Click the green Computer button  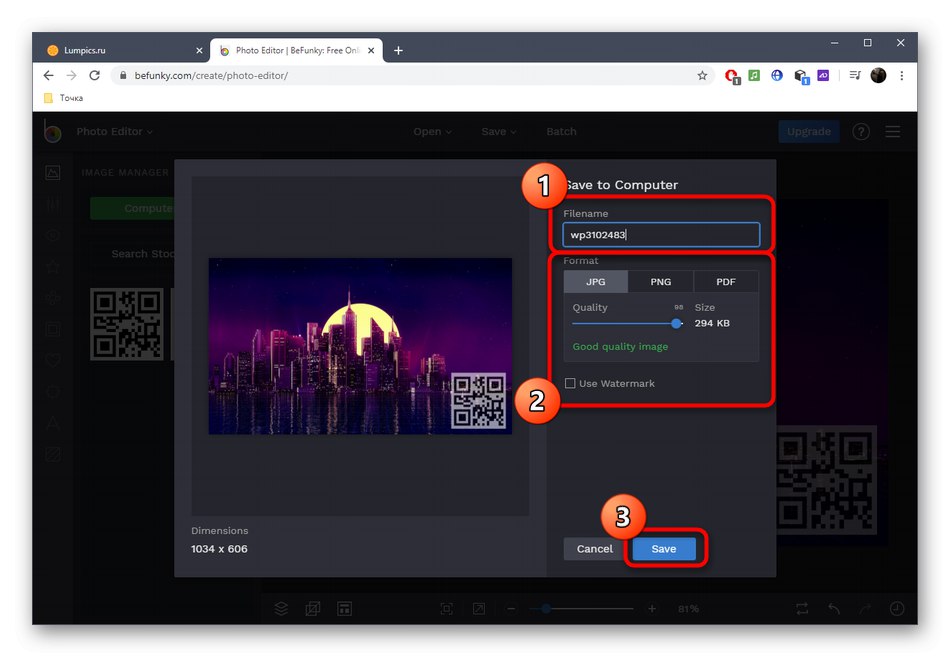point(132,208)
